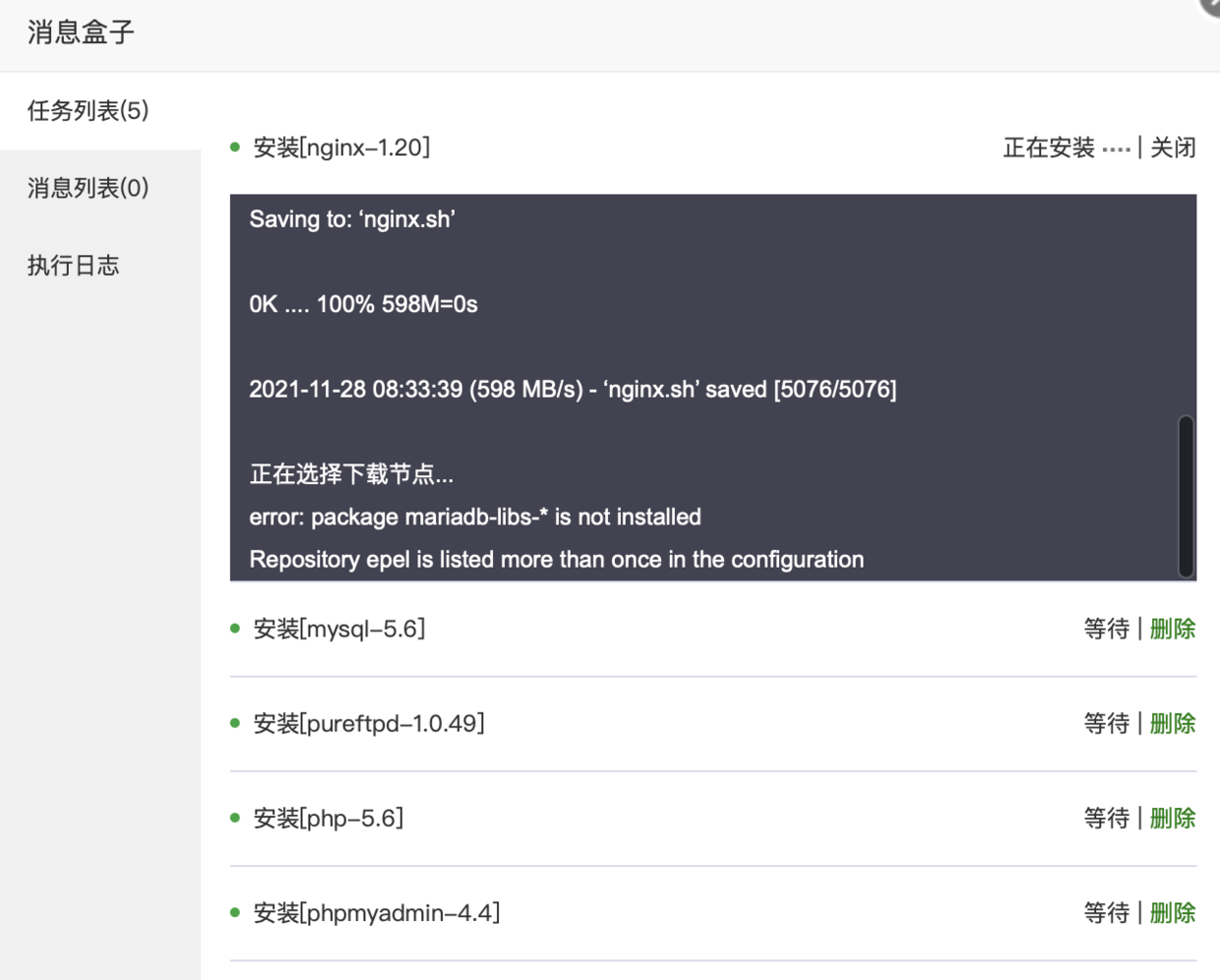Click the green bullet beside mysql-5.6
The width and height of the screenshot is (1220, 980).
pyautogui.click(x=235, y=629)
